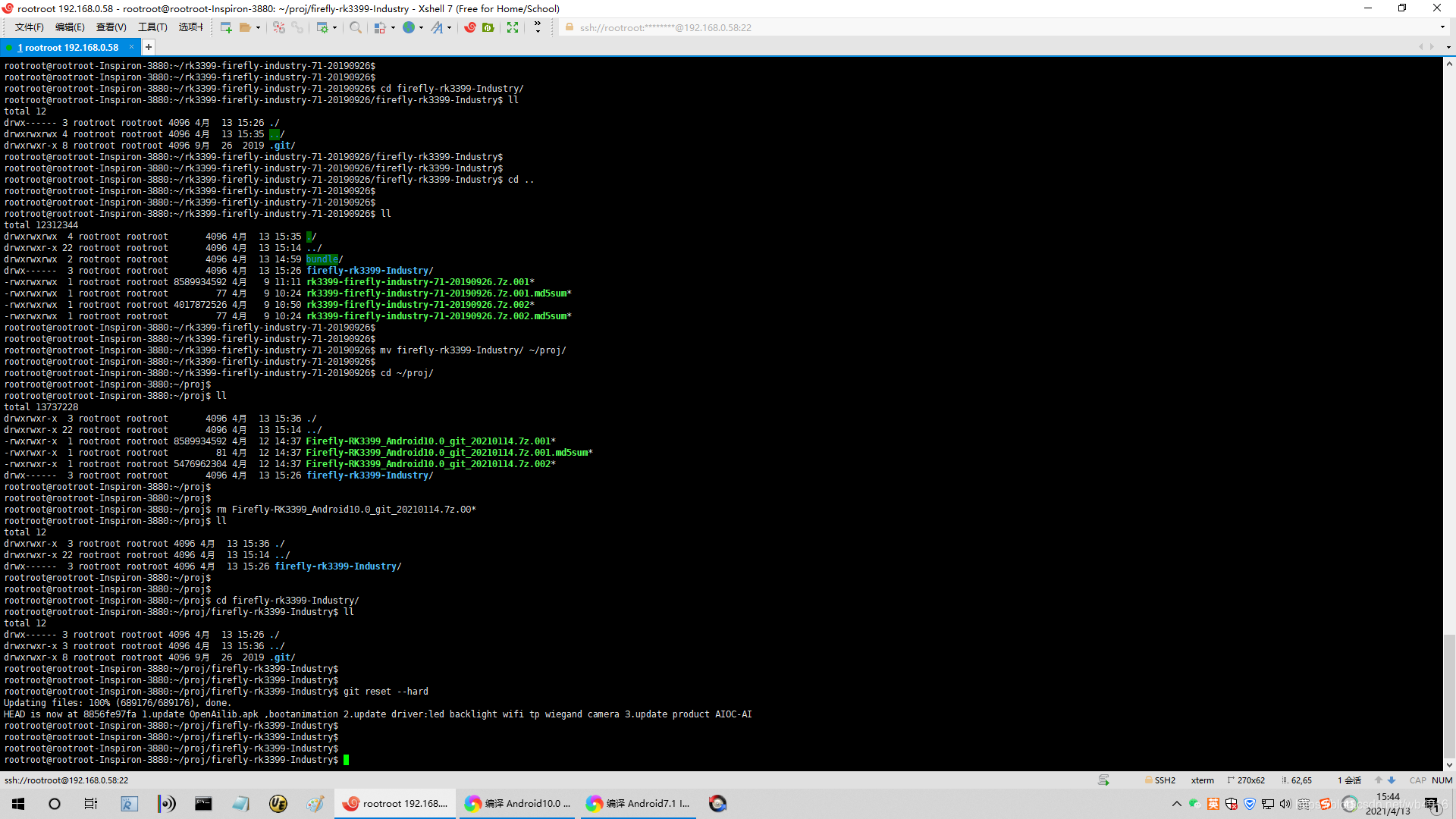Click the Open Session folder icon
The height and width of the screenshot is (819, 1456).
(x=245, y=27)
